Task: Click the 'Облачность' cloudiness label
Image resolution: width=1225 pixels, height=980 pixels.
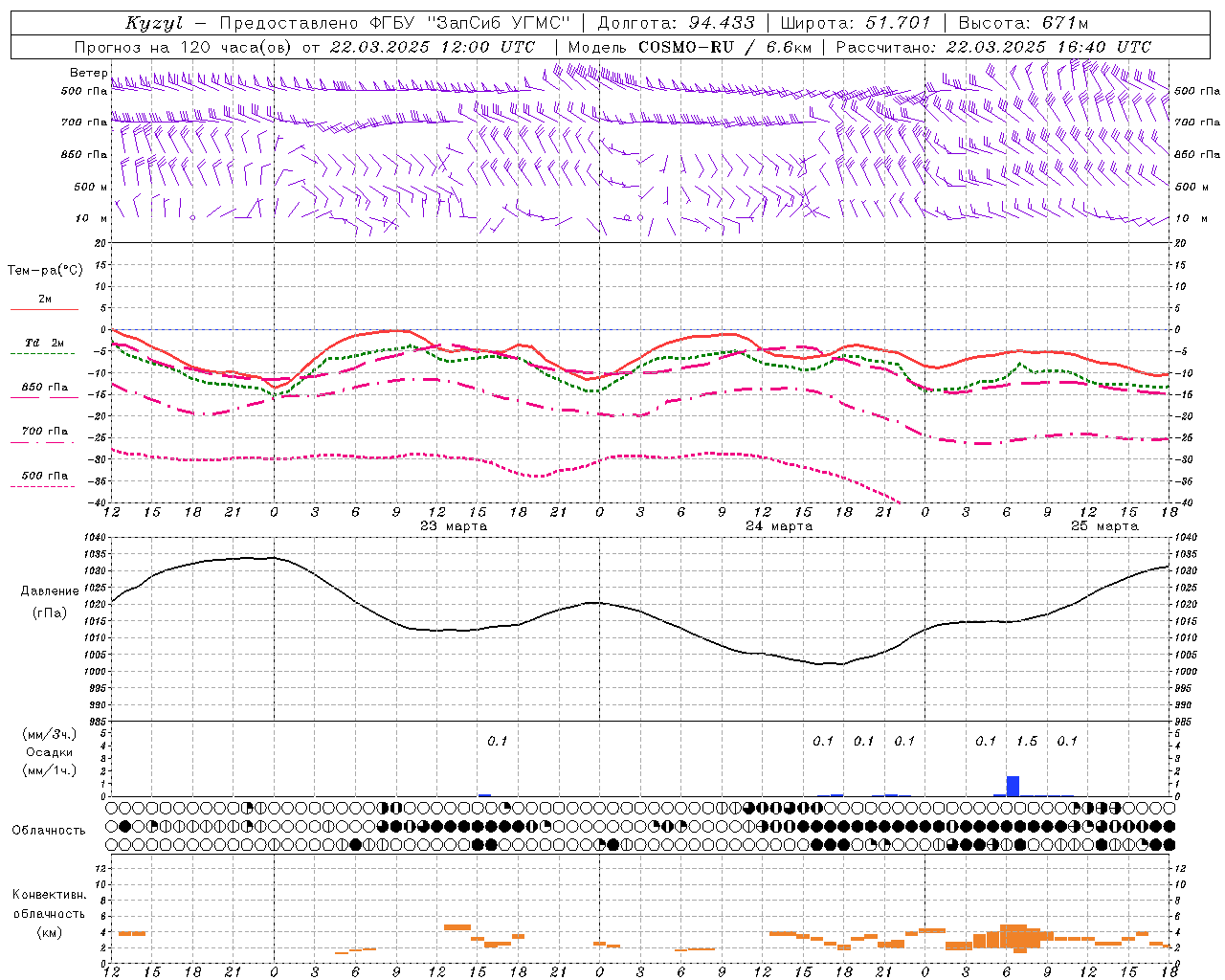Action: pyautogui.click(x=49, y=830)
